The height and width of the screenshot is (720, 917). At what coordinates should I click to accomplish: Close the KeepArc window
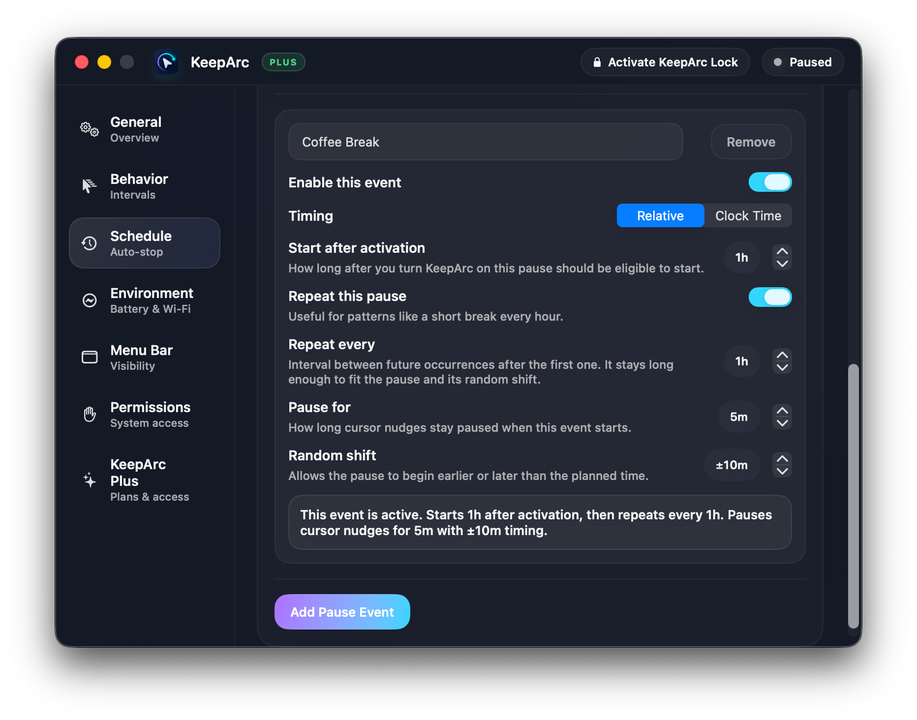(x=82, y=62)
